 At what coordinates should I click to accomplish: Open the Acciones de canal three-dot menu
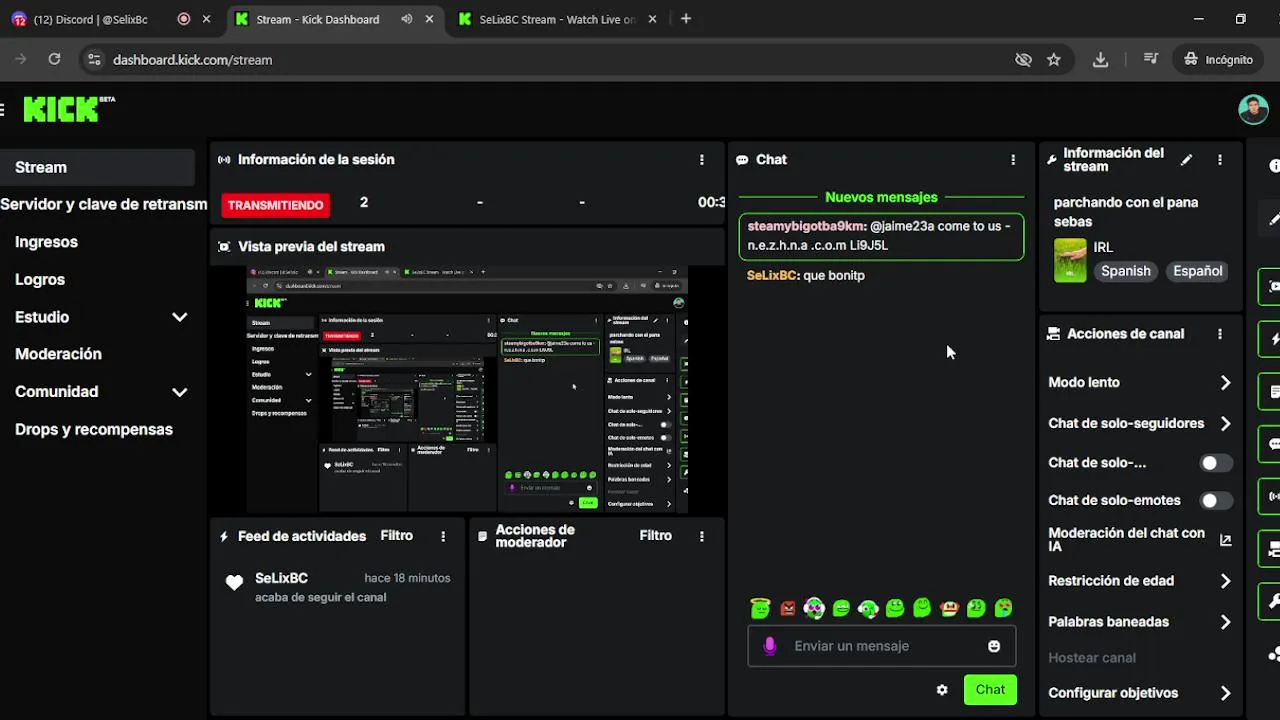[1220, 334]
